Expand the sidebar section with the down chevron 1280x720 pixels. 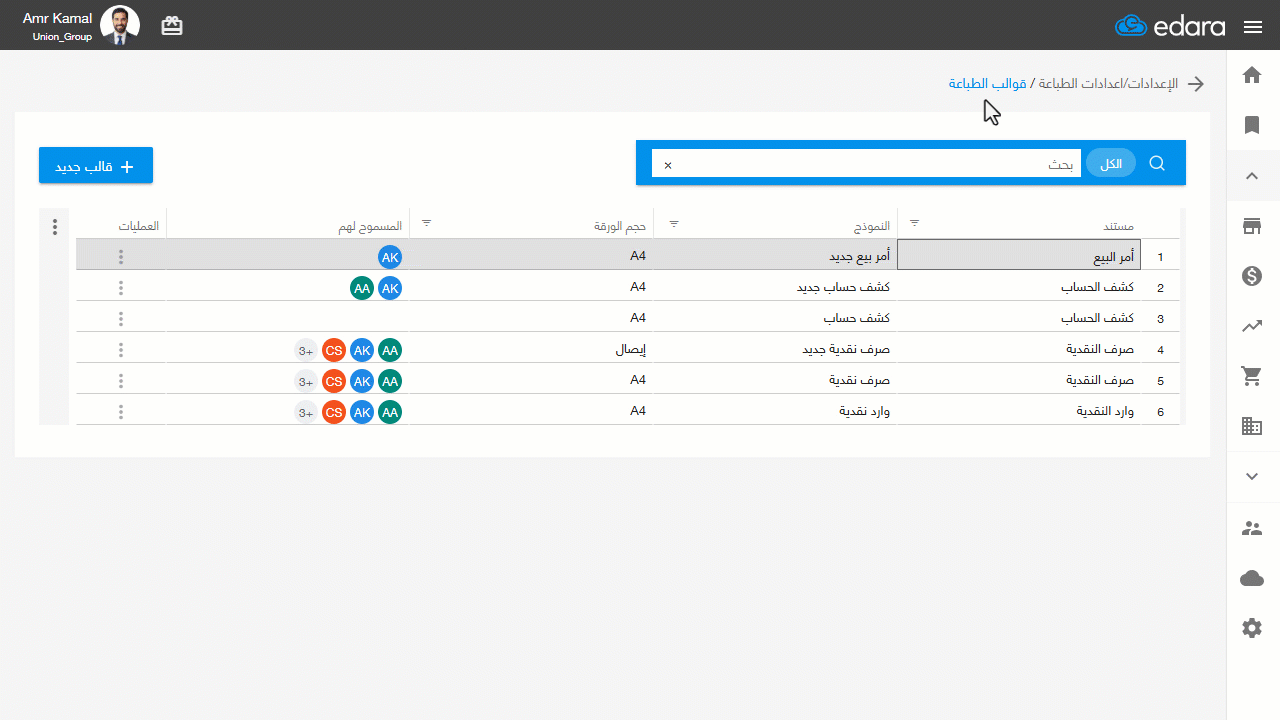click(1252, 476)
